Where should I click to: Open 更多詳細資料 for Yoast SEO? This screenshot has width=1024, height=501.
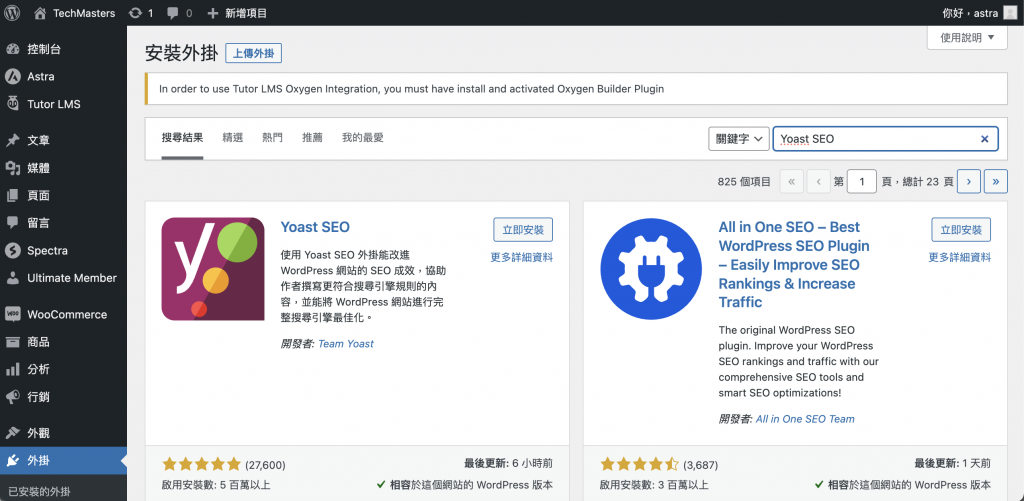point(522,257)
